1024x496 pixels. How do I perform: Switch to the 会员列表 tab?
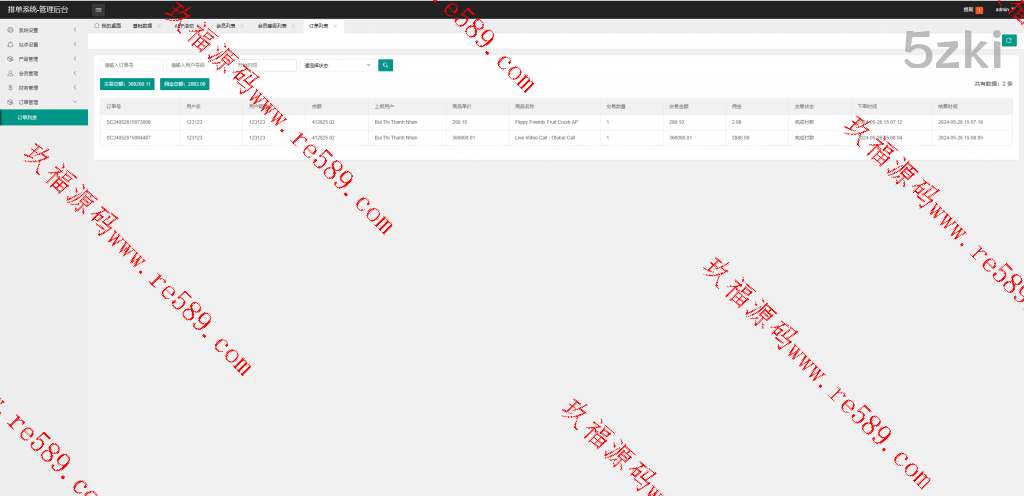click(x=224, y=26)
